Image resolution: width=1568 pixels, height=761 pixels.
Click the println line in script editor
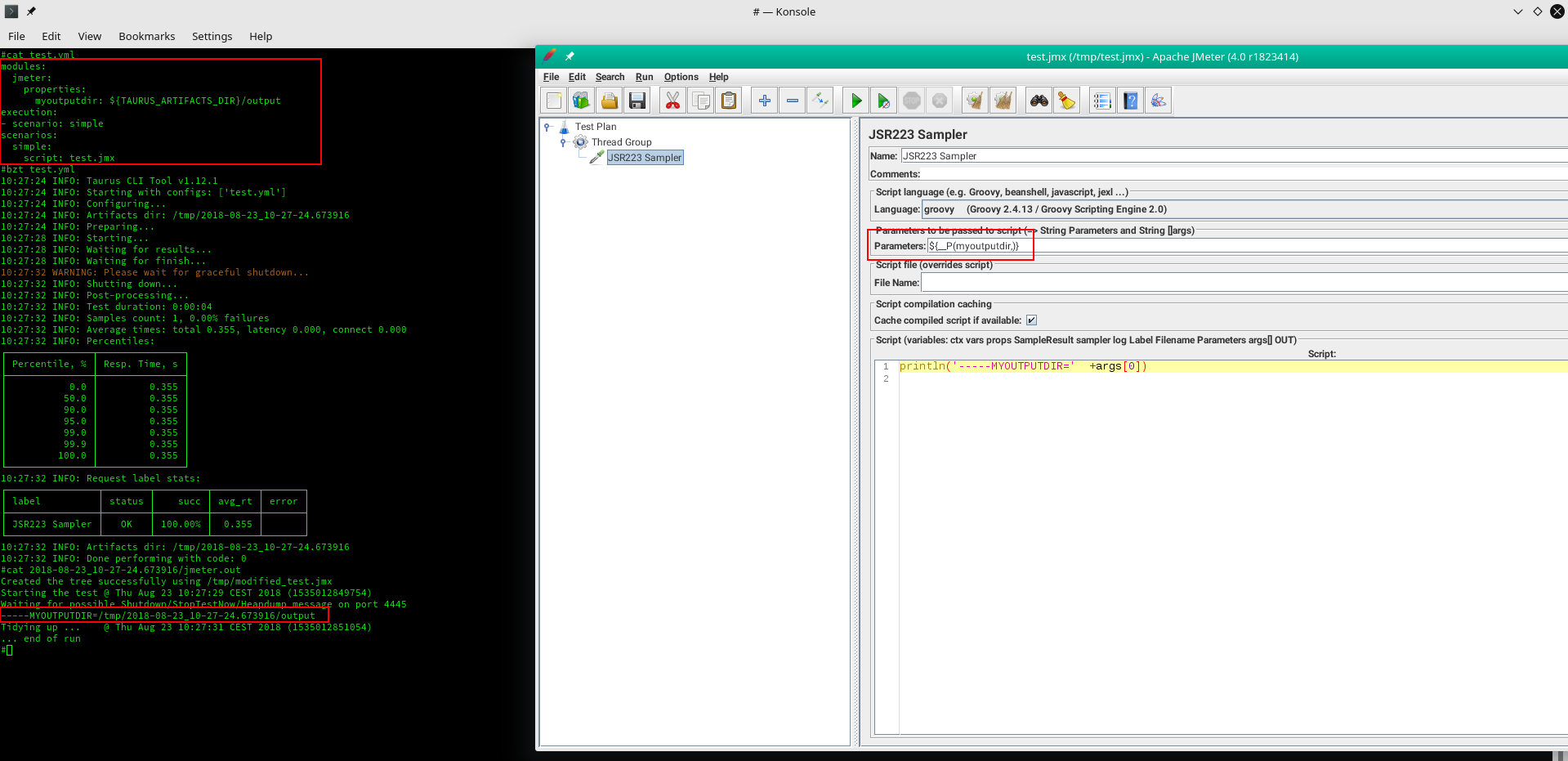(1024, 366)
